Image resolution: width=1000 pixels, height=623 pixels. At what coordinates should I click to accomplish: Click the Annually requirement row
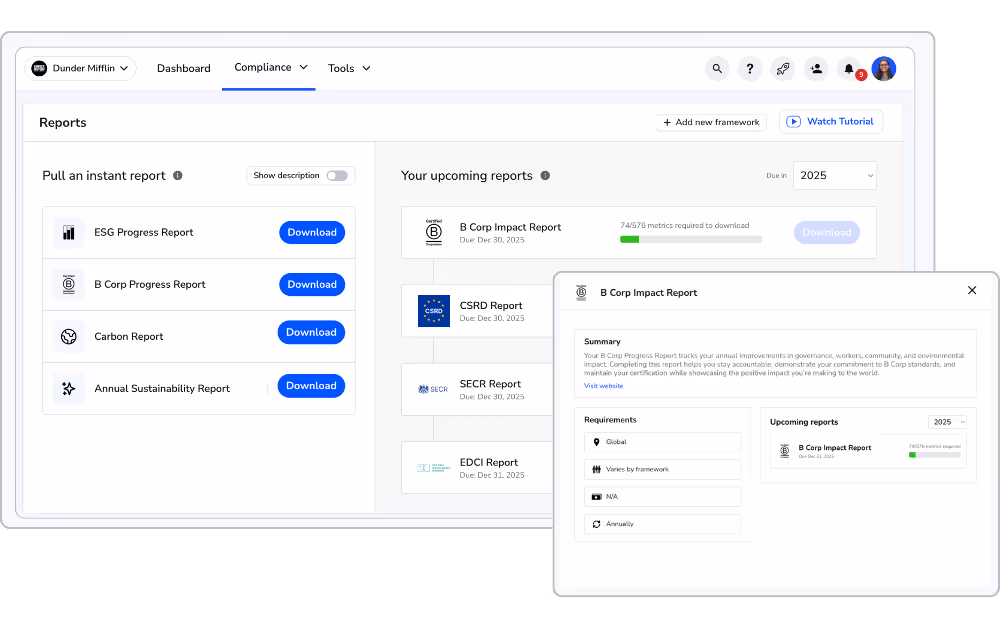click(662, 524)
